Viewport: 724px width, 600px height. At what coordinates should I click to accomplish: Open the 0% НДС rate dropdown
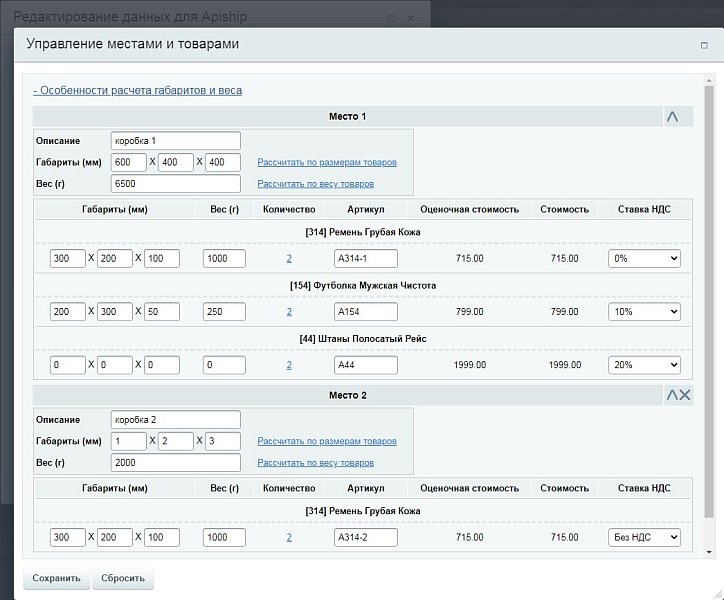pyautogui.click(x=644, y=258)
